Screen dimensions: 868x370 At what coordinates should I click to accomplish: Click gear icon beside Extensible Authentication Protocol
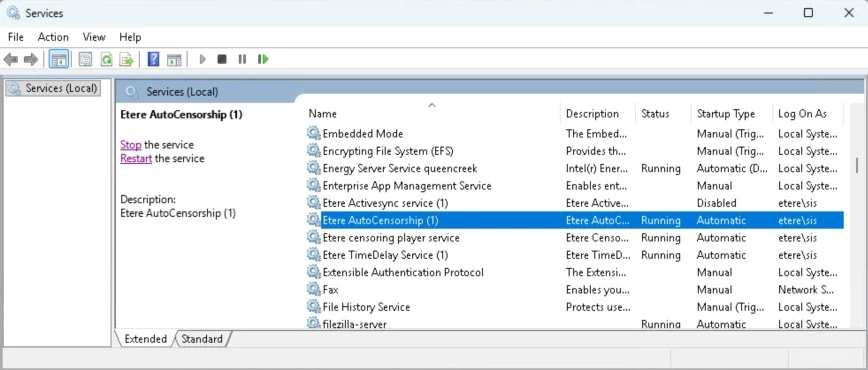click(314, 272)
